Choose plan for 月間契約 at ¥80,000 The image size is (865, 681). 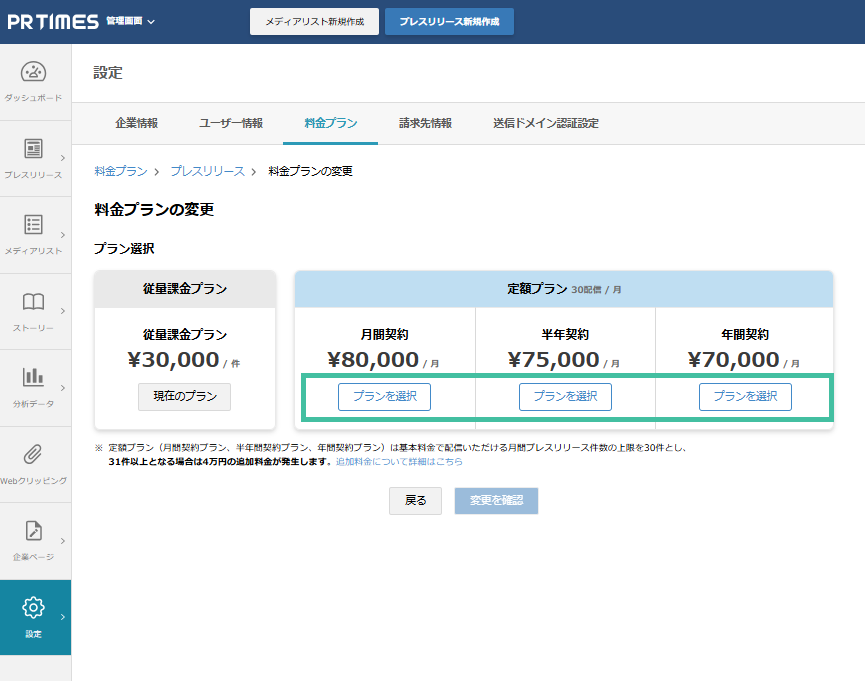(384, 396)
